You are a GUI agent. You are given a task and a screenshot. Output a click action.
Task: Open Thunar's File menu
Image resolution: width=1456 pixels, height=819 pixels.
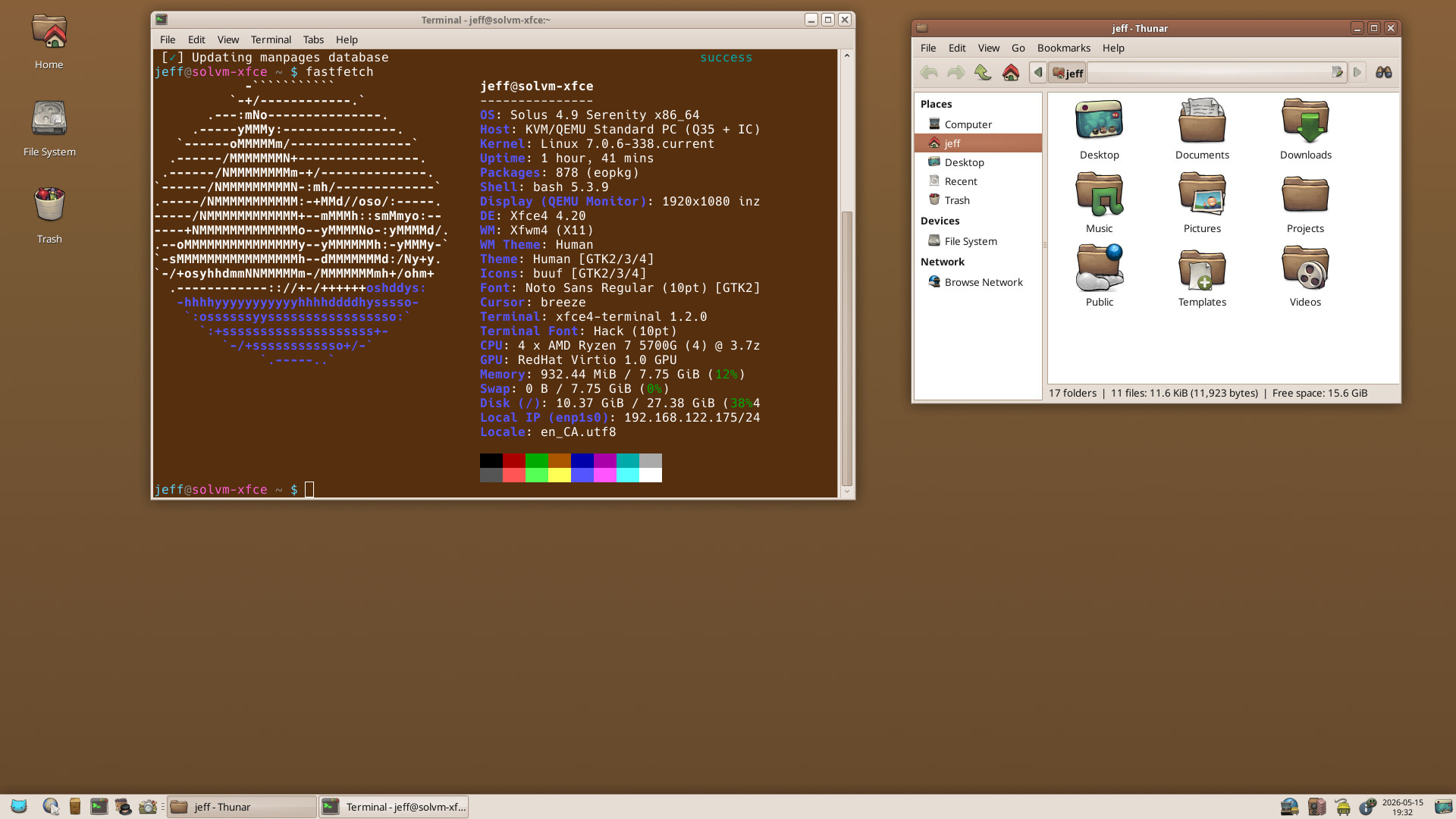928,48
